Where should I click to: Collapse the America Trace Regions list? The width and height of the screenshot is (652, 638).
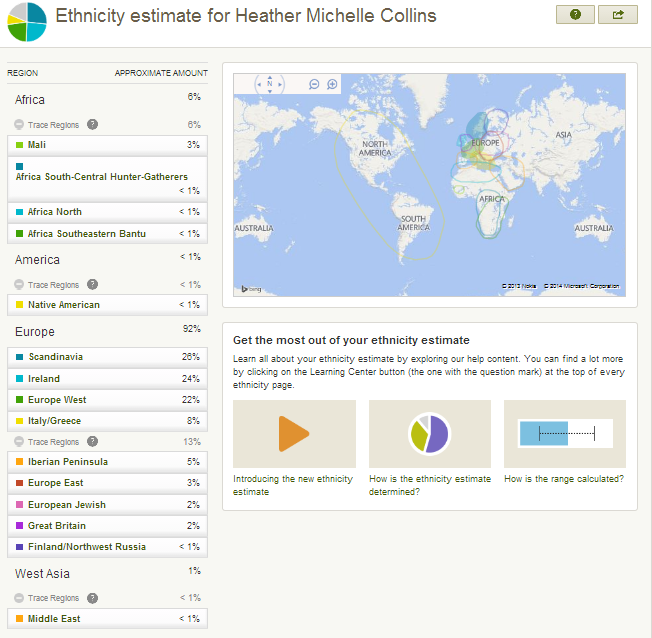click(x=19, y=285)
